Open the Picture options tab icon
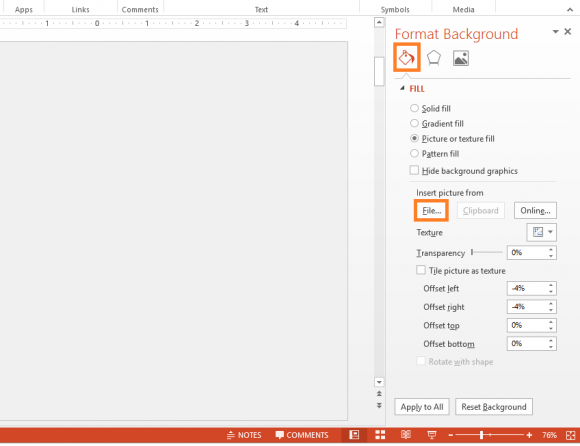 click(461, 58)
